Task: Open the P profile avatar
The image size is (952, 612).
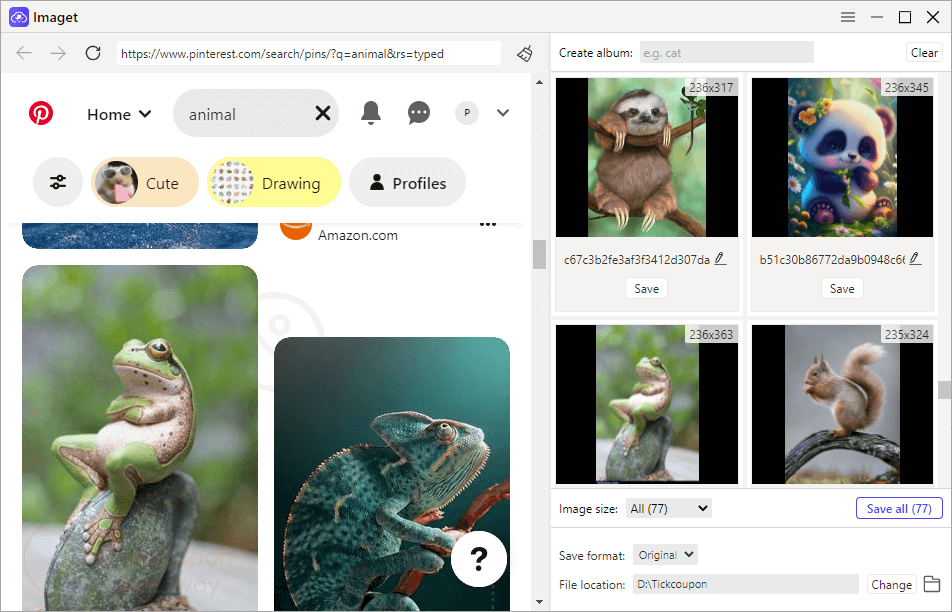Action: 467,113
